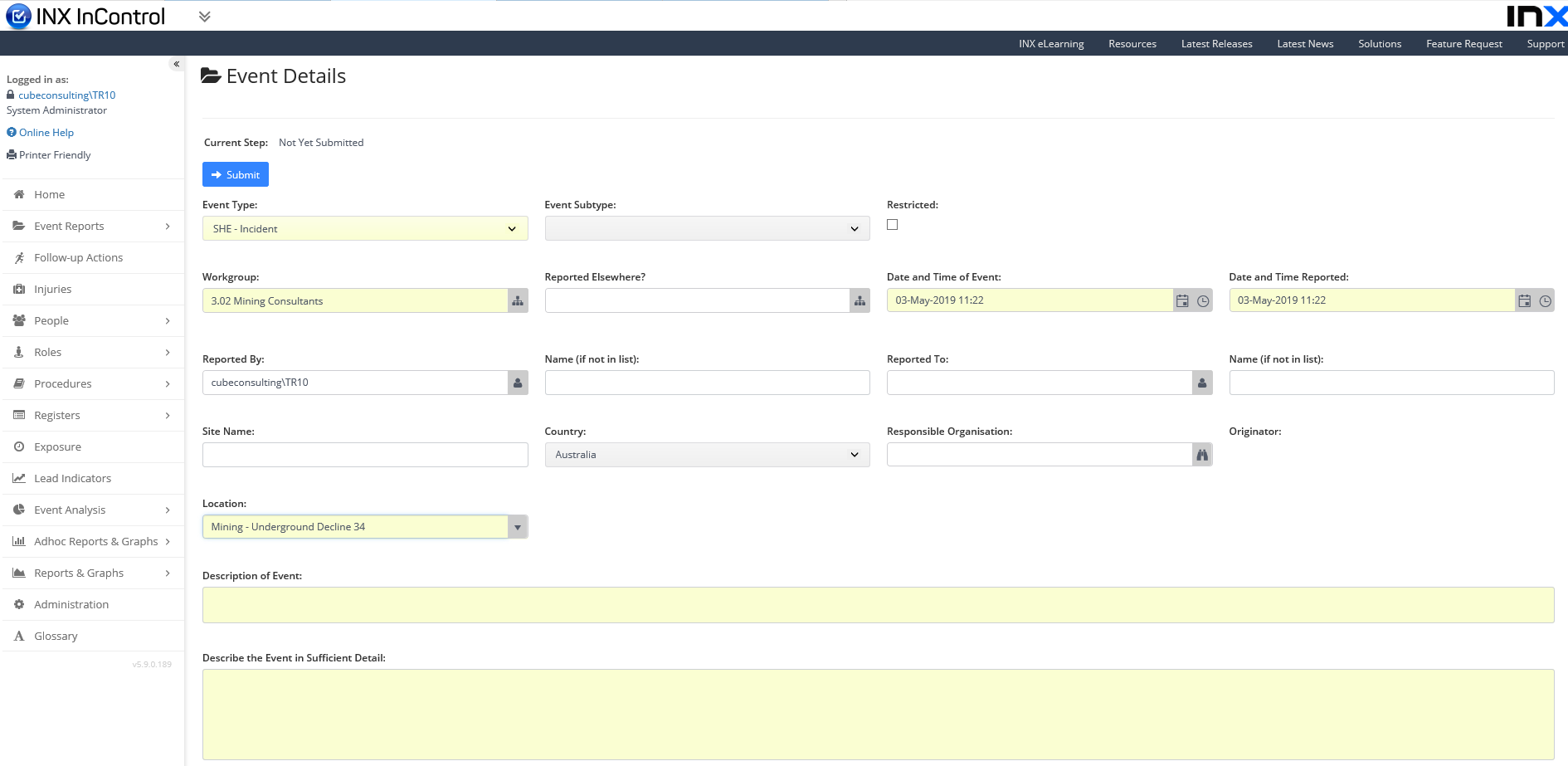Image resolution: width=1568 pixels, height=766 pixels.
Task: Click inside the Site Name field
Action: (x=365, y=454)
